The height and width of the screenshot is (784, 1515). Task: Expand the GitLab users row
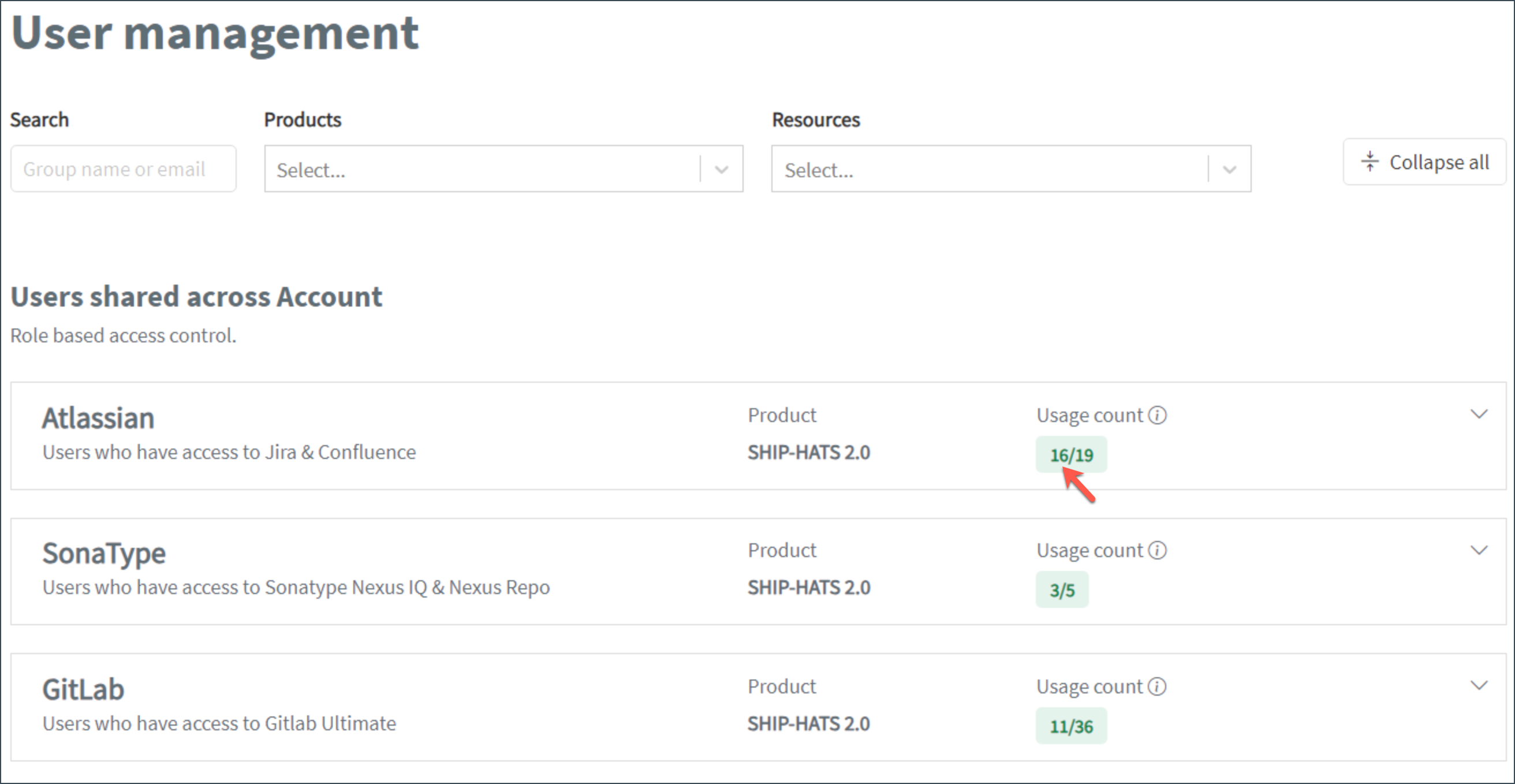point(1479,685)
